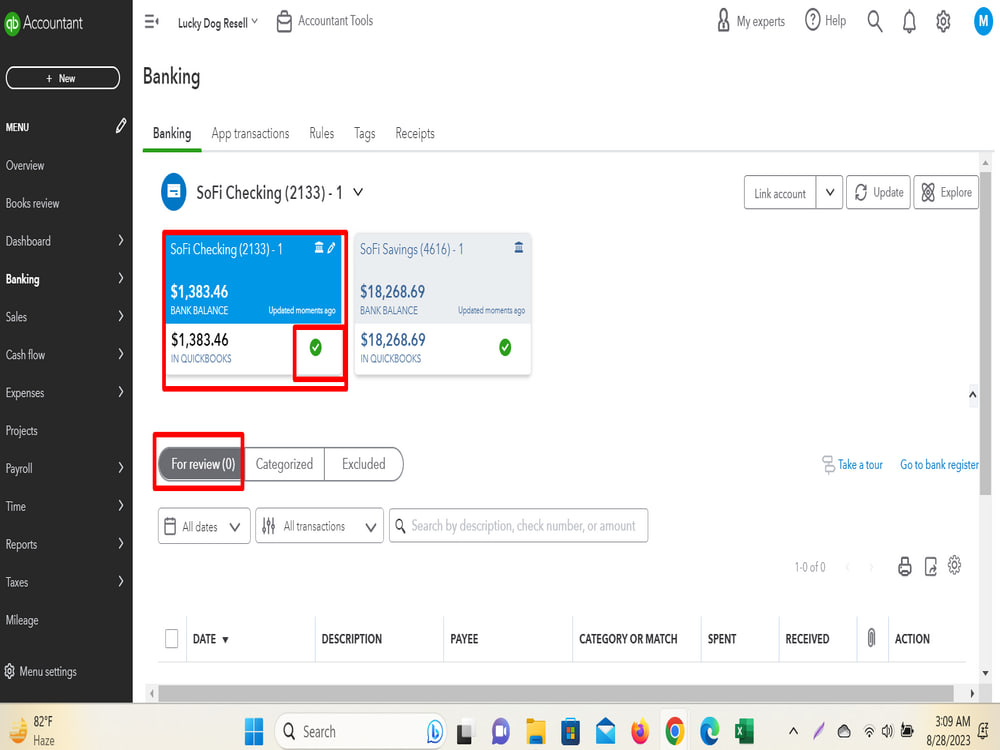This screenshot has height=750, width=1000.
Task: Open the Accountant Tools briefcase menu
Action: [325, 22]
